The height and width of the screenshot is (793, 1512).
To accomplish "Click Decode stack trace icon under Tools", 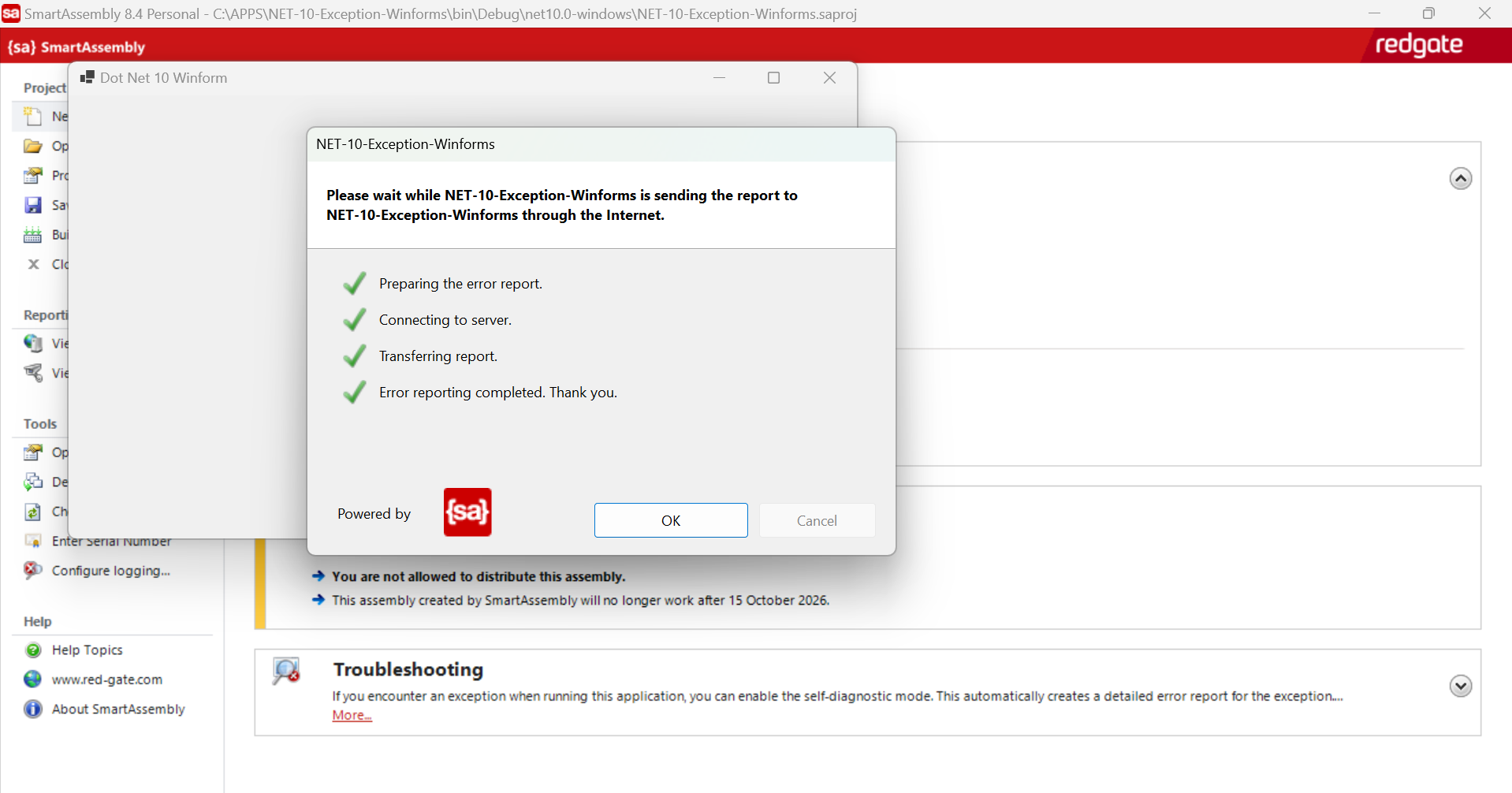I will coord(33,482).
